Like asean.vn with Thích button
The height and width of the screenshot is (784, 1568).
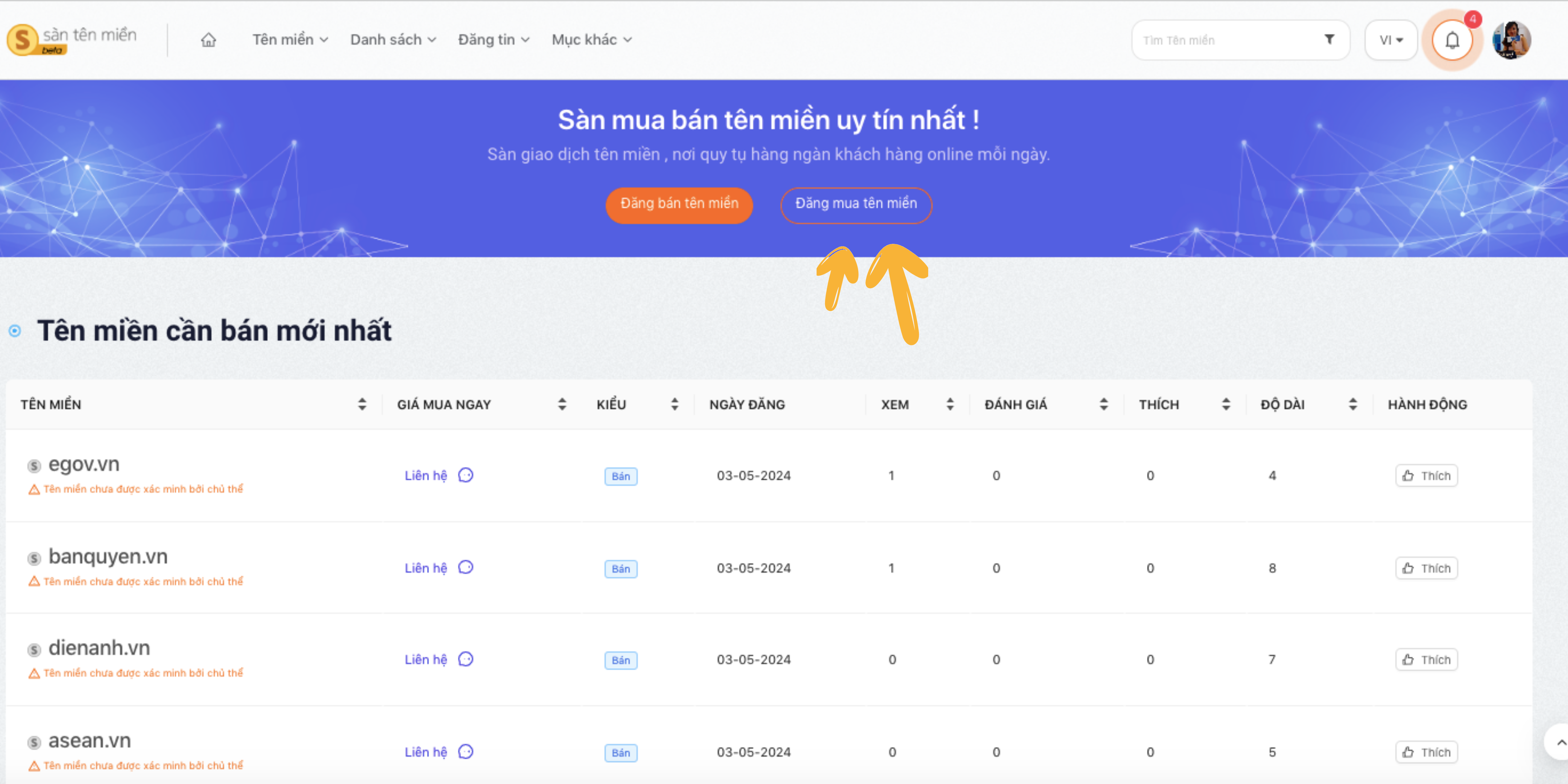[x=1426, y=752]
